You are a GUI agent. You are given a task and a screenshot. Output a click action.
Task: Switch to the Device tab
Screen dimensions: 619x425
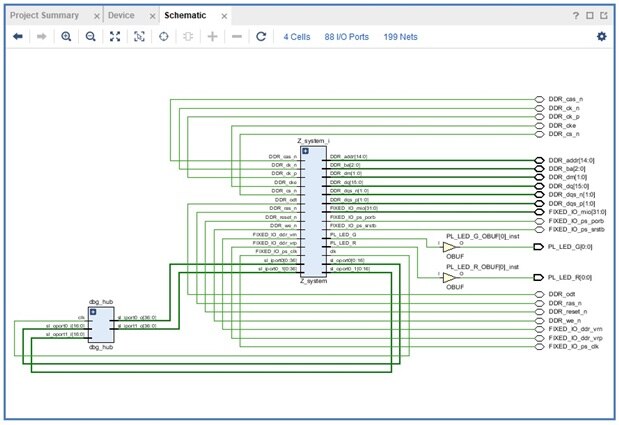(119, 16)
